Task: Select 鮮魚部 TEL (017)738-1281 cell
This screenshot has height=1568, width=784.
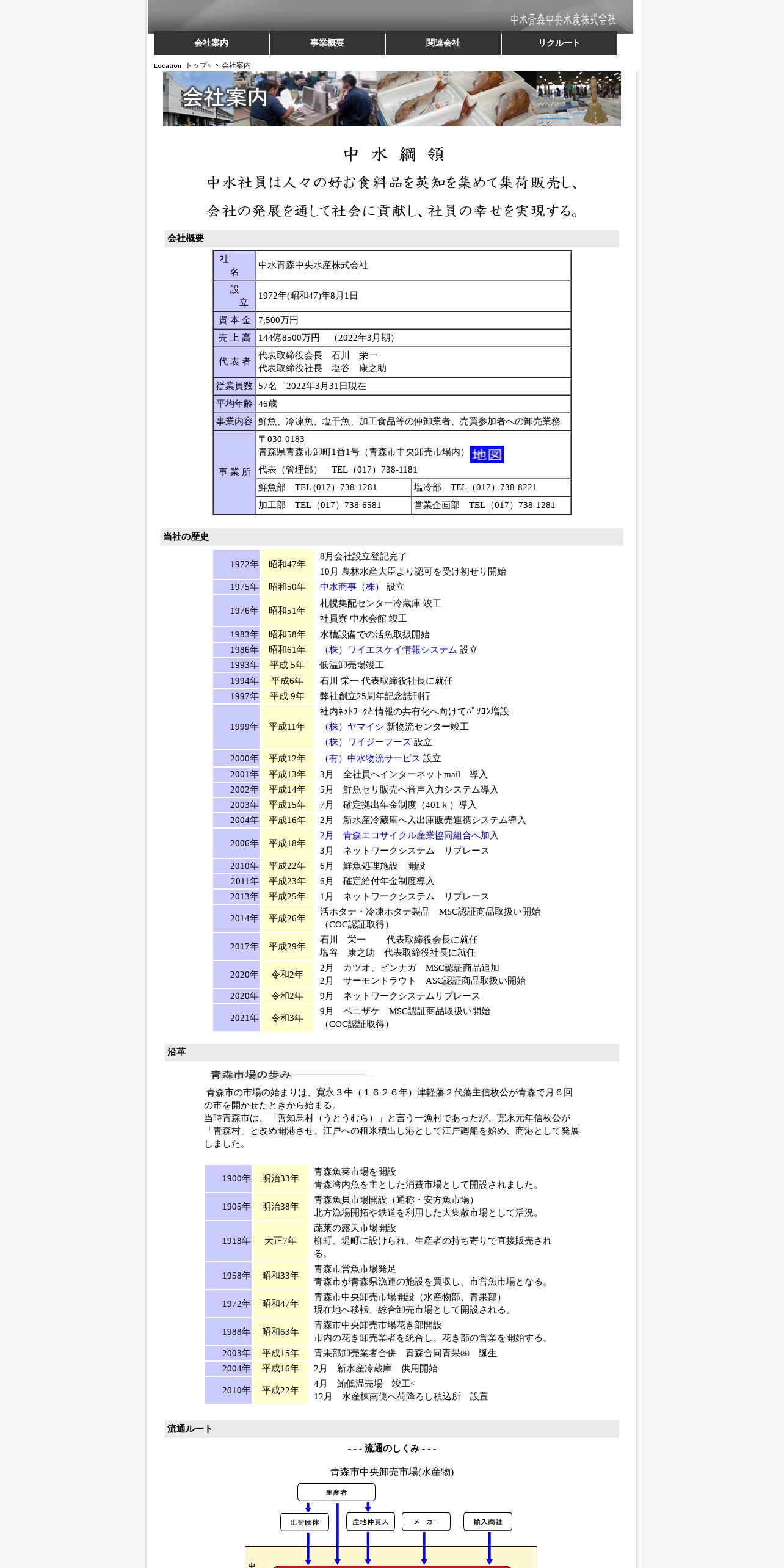Action: 333,487
